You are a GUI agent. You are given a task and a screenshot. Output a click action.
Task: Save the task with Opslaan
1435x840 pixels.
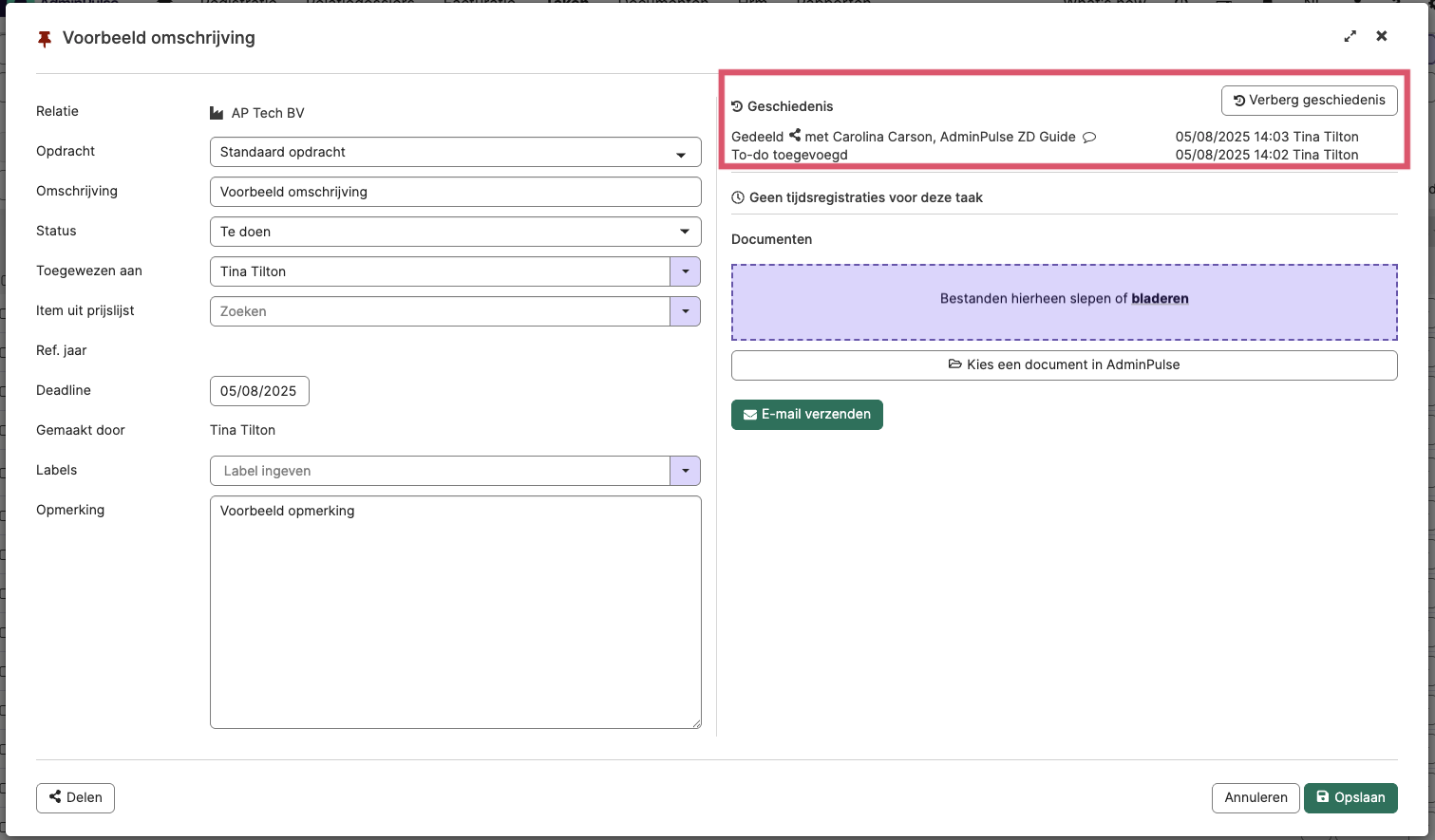[1350, 797]
